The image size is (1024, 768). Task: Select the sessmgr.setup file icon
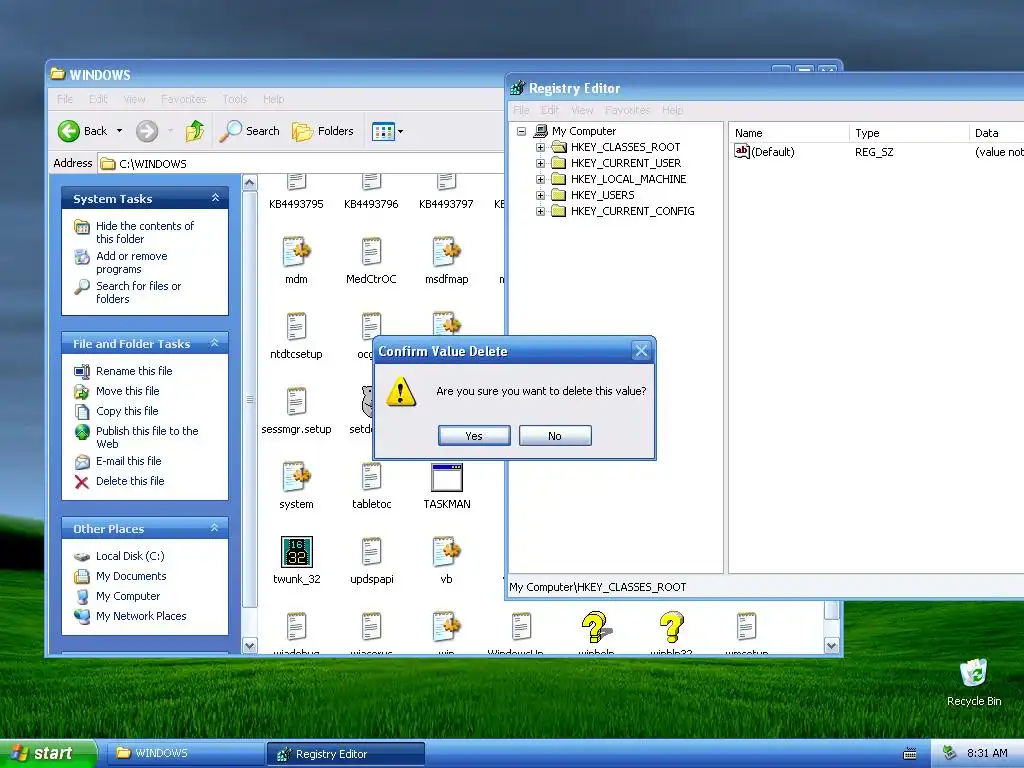coord(296,402)
